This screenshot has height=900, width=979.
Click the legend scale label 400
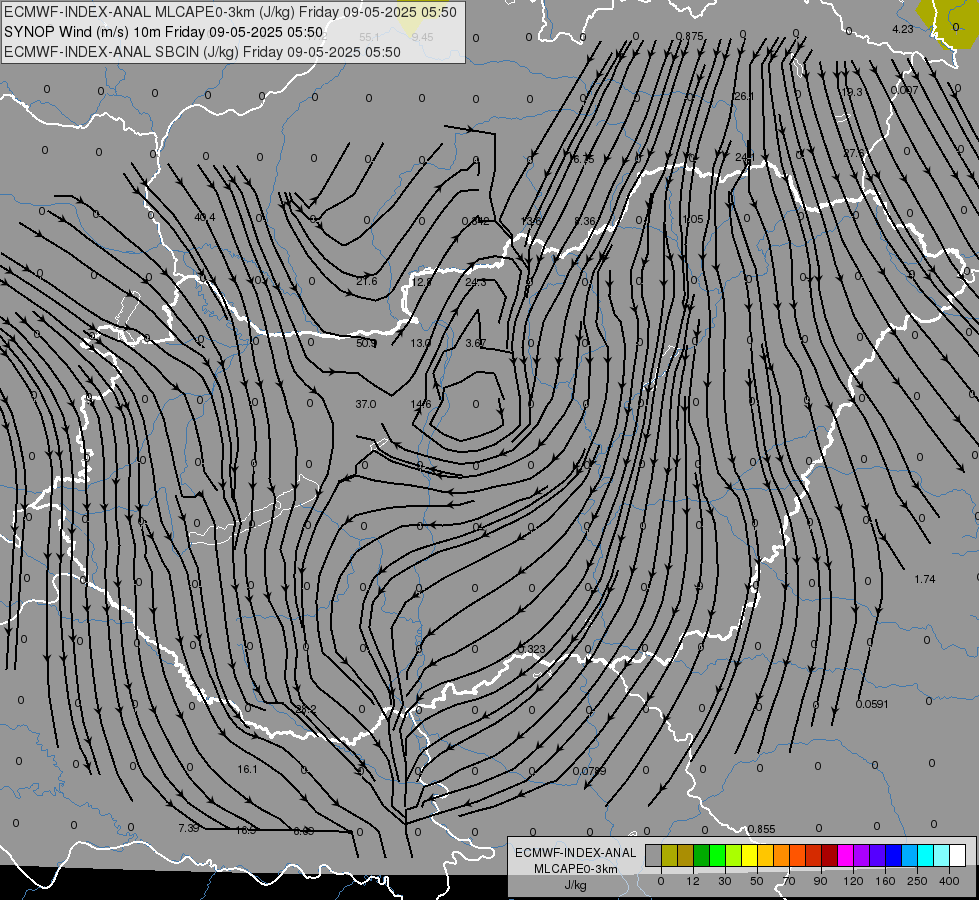tap(949, 881)
